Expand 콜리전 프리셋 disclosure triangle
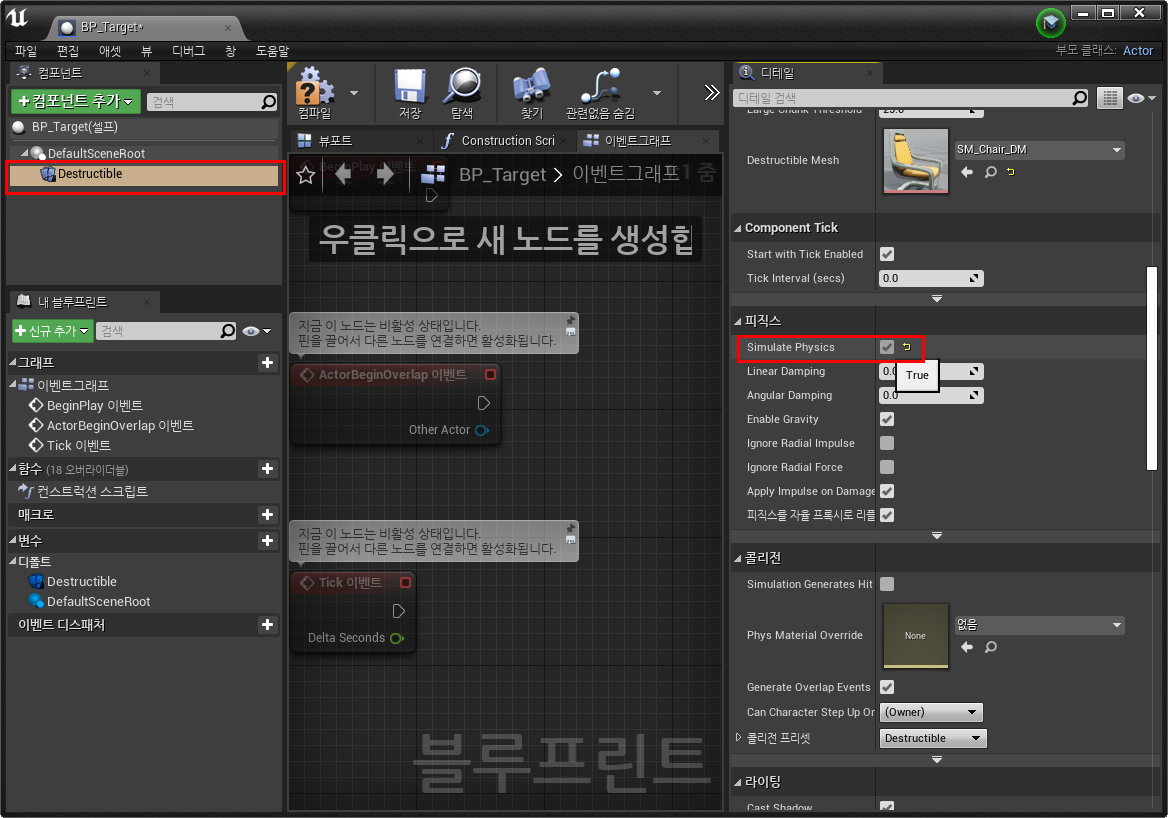Image resolution: width=1168 pixels, height=818 pixels. [738, 738]
